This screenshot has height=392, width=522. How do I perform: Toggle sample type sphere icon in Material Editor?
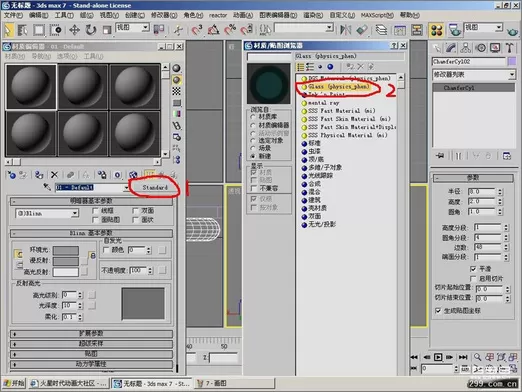tap(176, 68)
